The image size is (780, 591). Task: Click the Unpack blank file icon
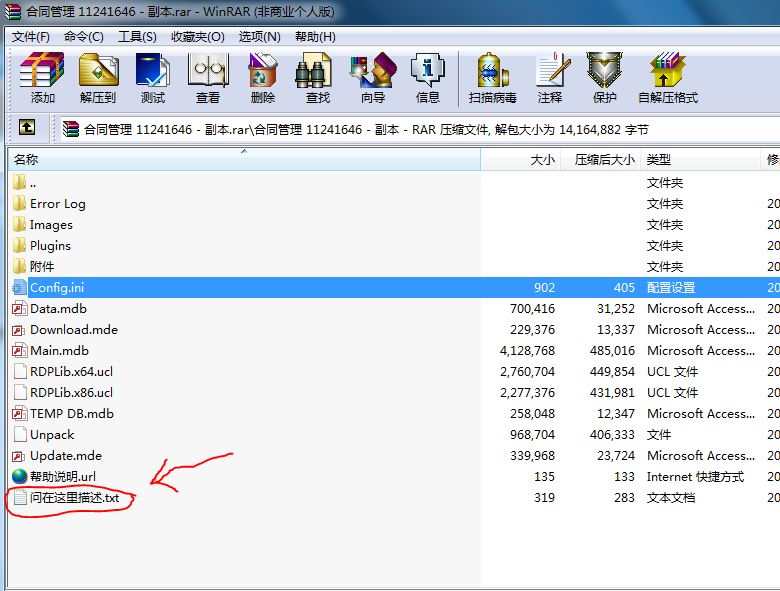[x=19, y=434]
